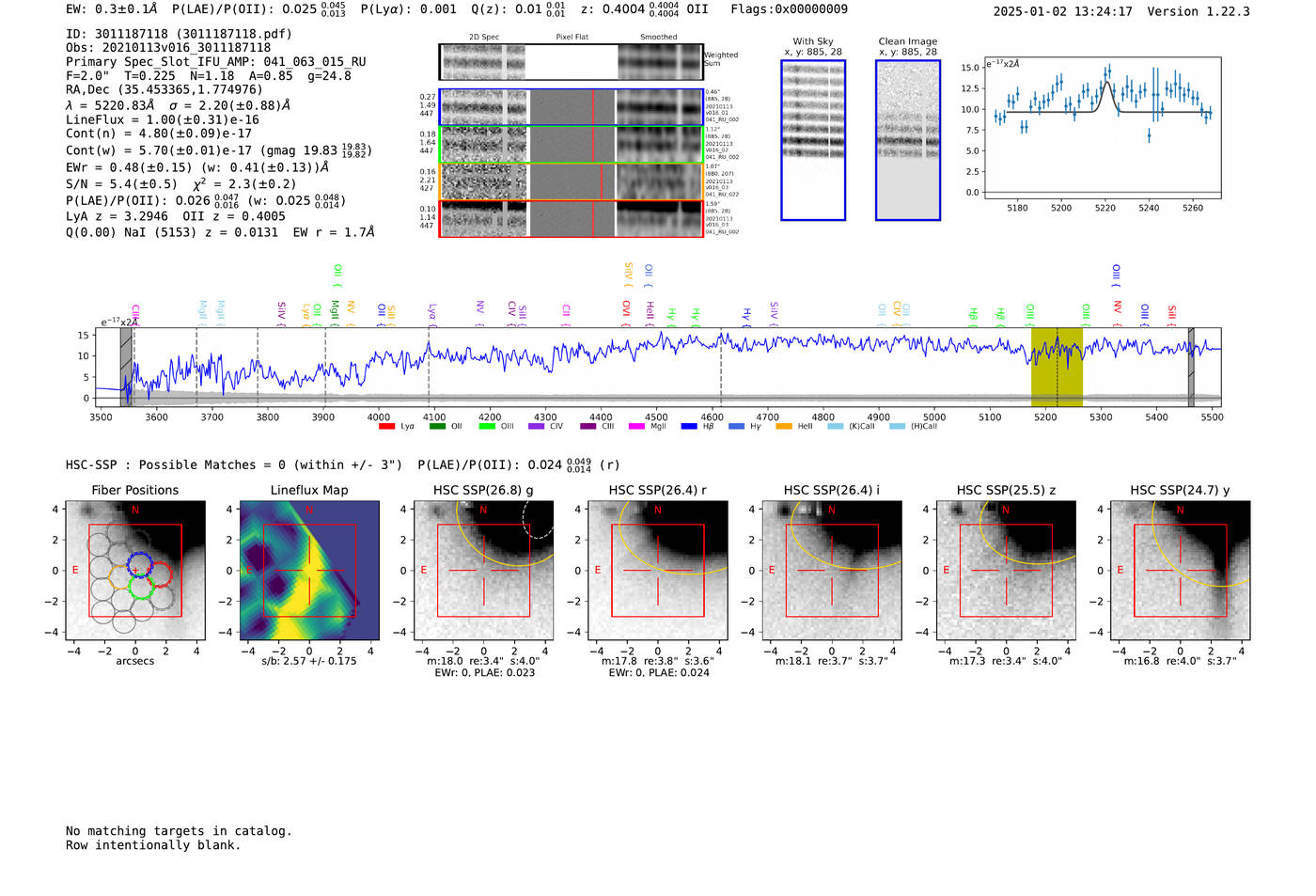Click the RA,Dec coordinates text
This screenshot has height=896, width=1316.
pyautogui.click(x=164, y=90)
